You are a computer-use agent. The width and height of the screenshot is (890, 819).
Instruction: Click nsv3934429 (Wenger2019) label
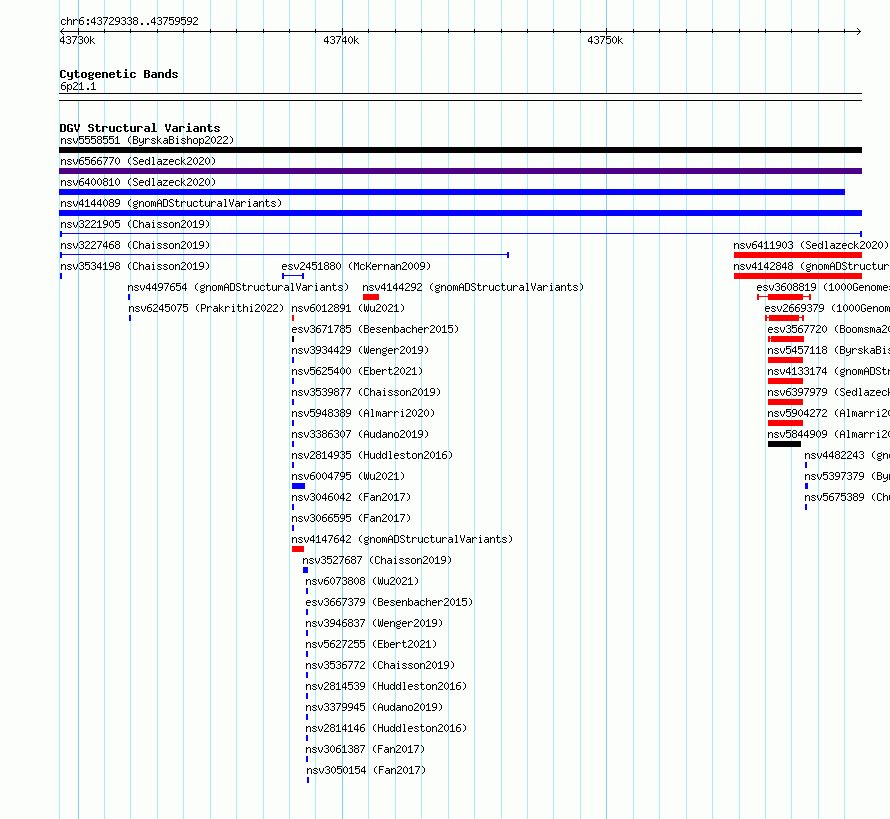point(360,350)
